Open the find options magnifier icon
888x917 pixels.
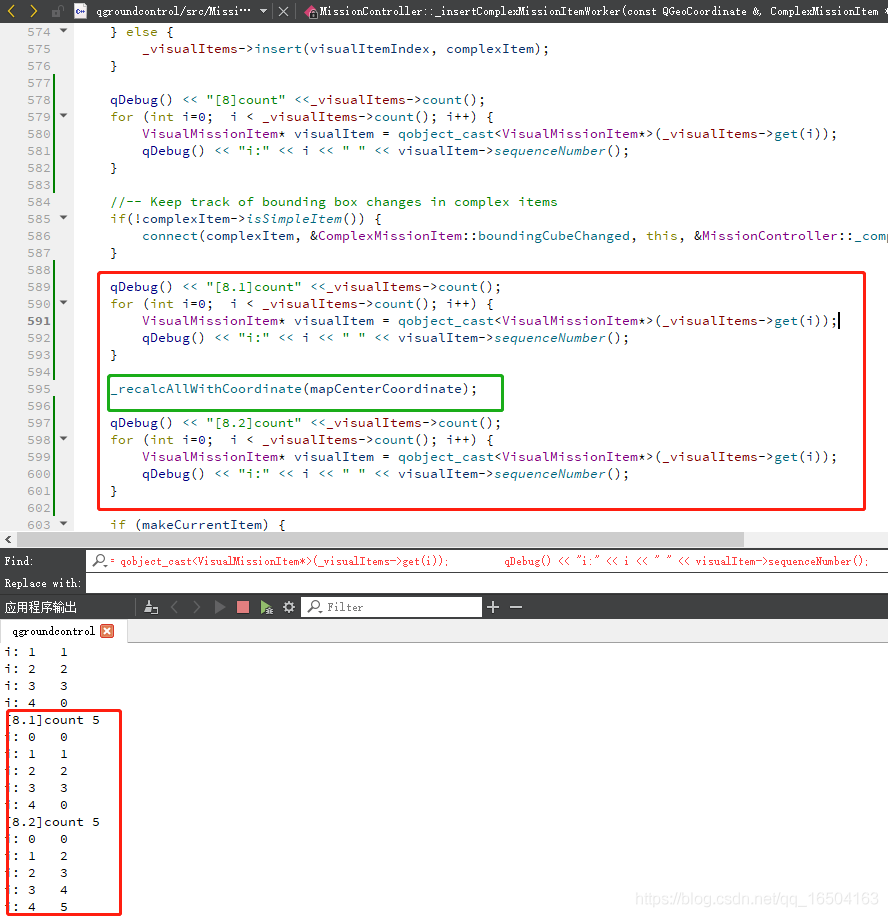click(x=100, y=561)
